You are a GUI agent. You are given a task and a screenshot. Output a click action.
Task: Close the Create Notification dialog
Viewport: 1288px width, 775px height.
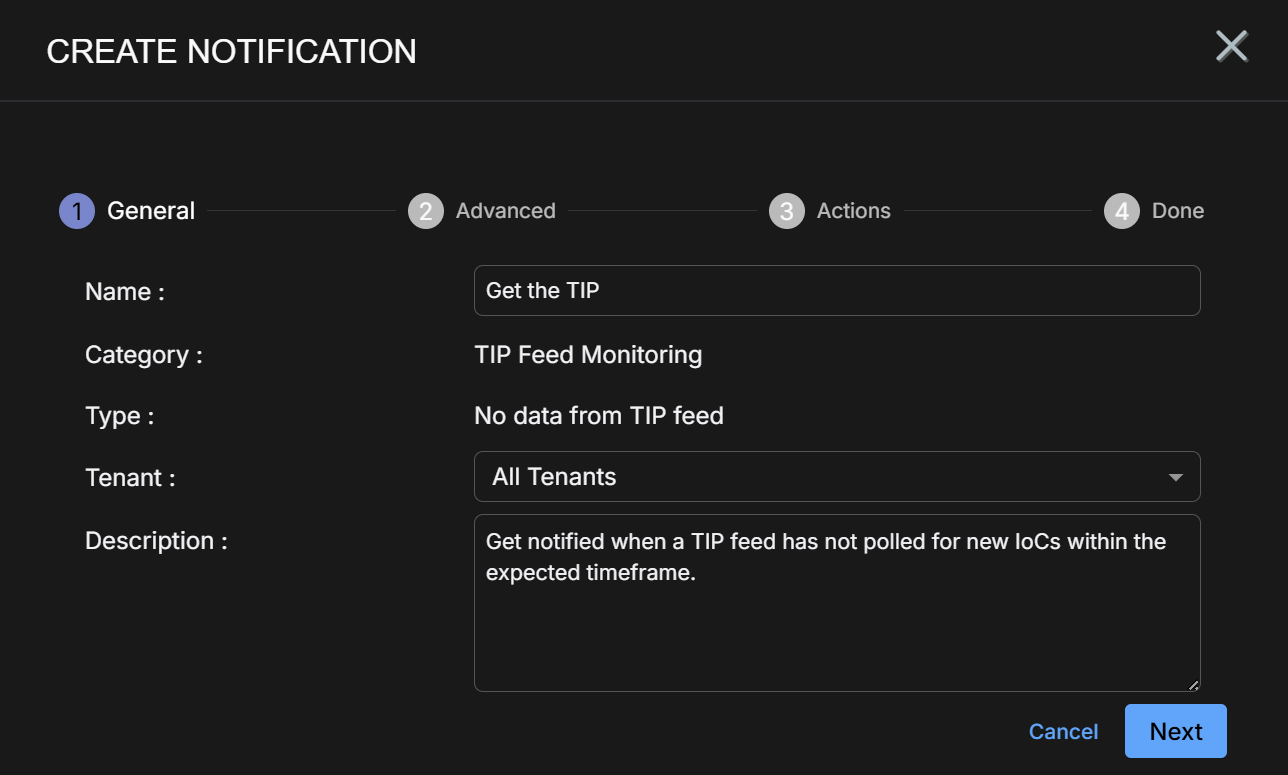pyautogui.click(x=1231, y=46)
